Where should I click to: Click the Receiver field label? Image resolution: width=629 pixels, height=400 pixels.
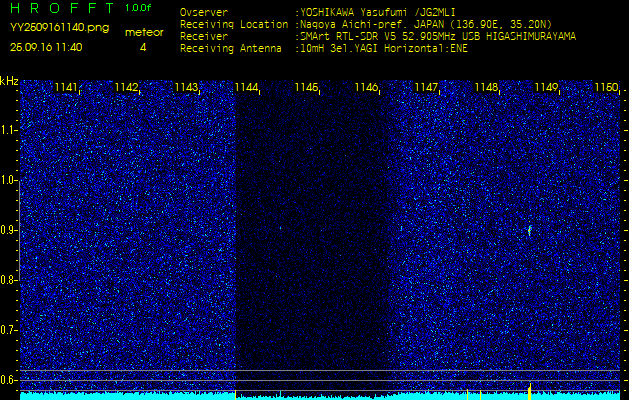coord(204,37)
